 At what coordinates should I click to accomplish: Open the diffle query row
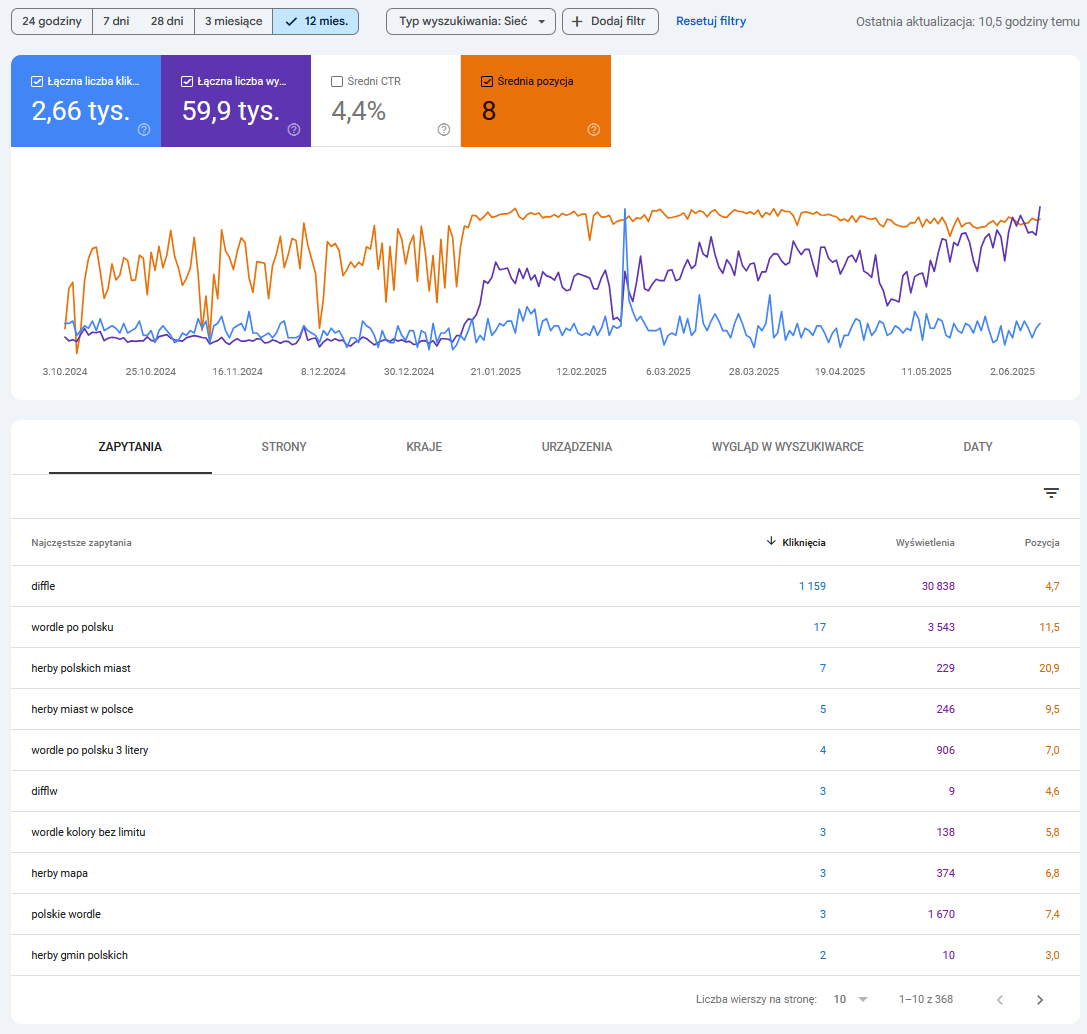[43, 586]
